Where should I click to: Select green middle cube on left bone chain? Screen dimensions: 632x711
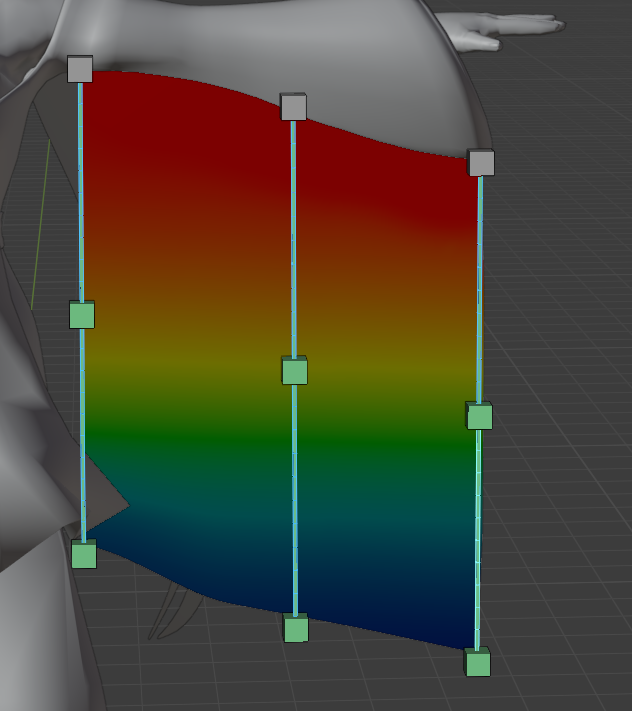tap(82, 314)
